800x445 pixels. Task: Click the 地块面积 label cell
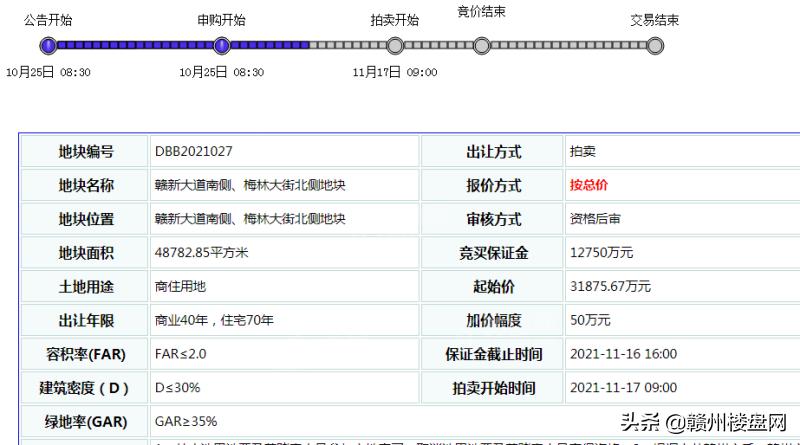(x=85, y=253)
